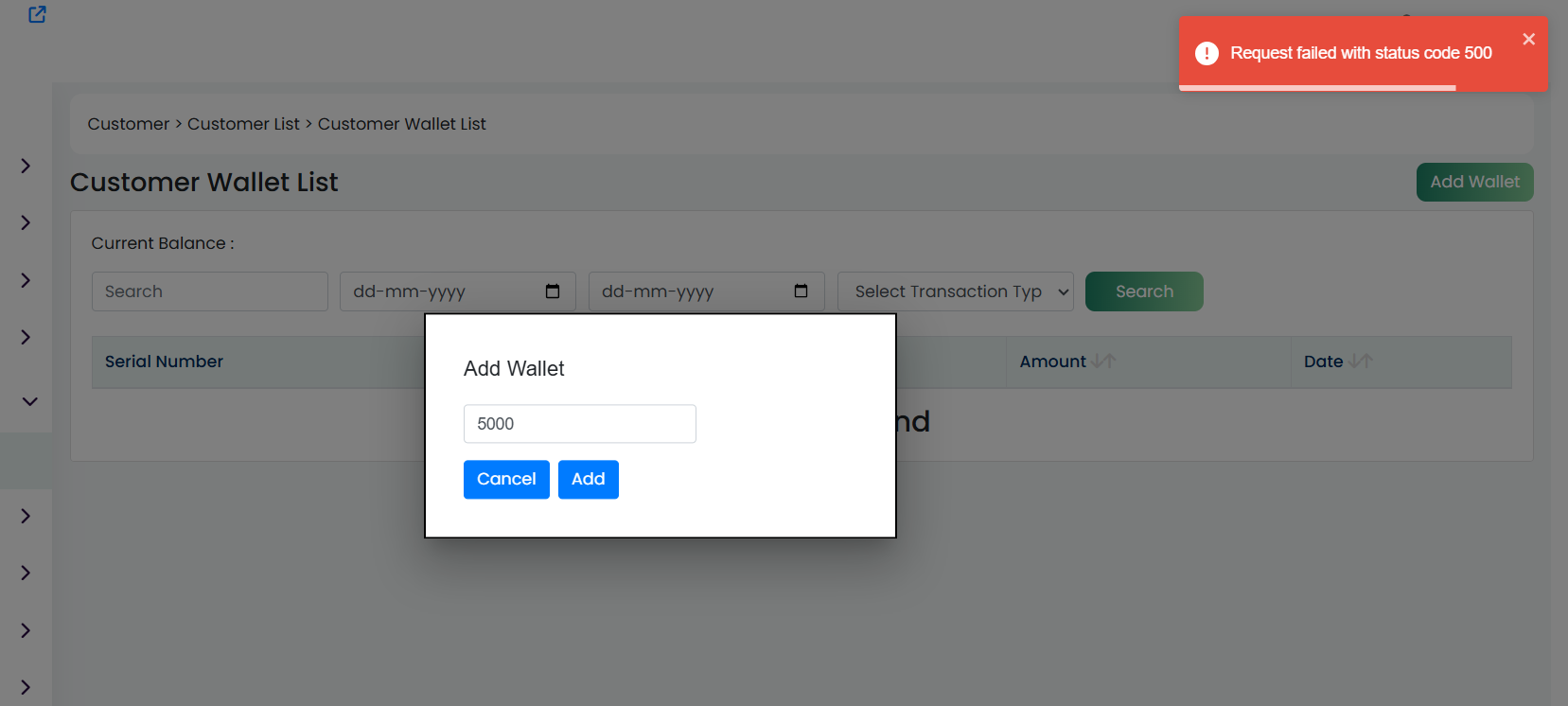Dismiss the error toast with the X icon
This screenshot has height=706, width=1568.
coord(1528,39)
